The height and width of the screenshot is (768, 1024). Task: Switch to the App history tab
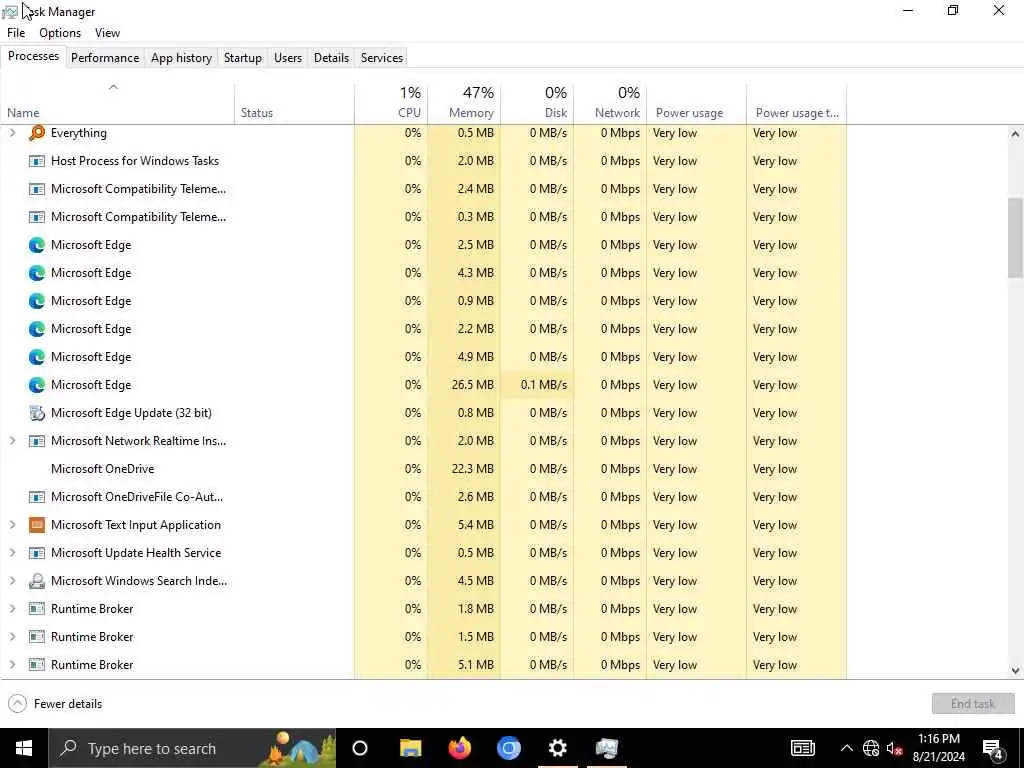(182, 57)
